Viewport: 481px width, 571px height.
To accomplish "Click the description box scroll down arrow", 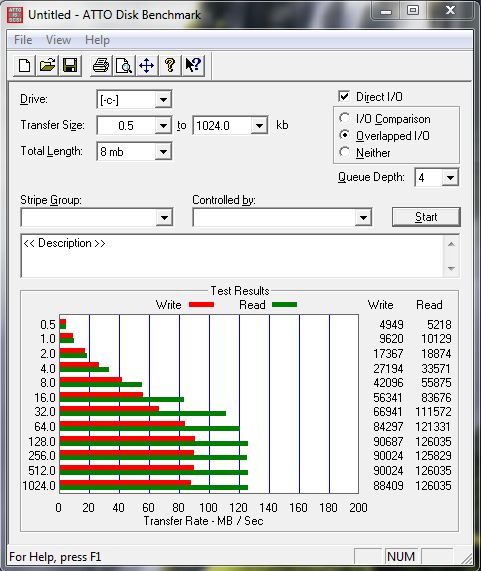I will [451, 268].
